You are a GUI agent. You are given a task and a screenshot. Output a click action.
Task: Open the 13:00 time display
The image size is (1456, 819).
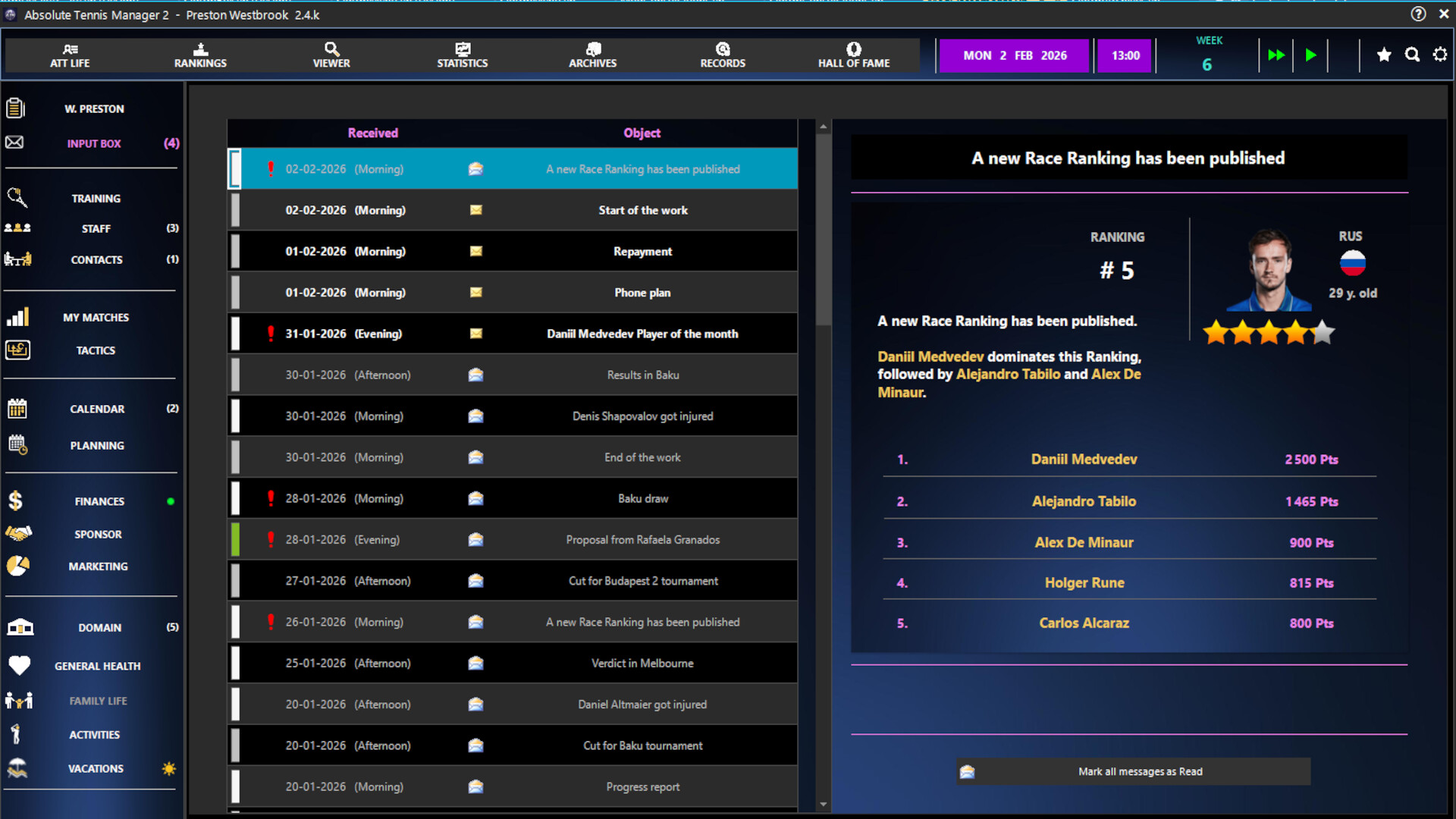tap(1125, 55)
